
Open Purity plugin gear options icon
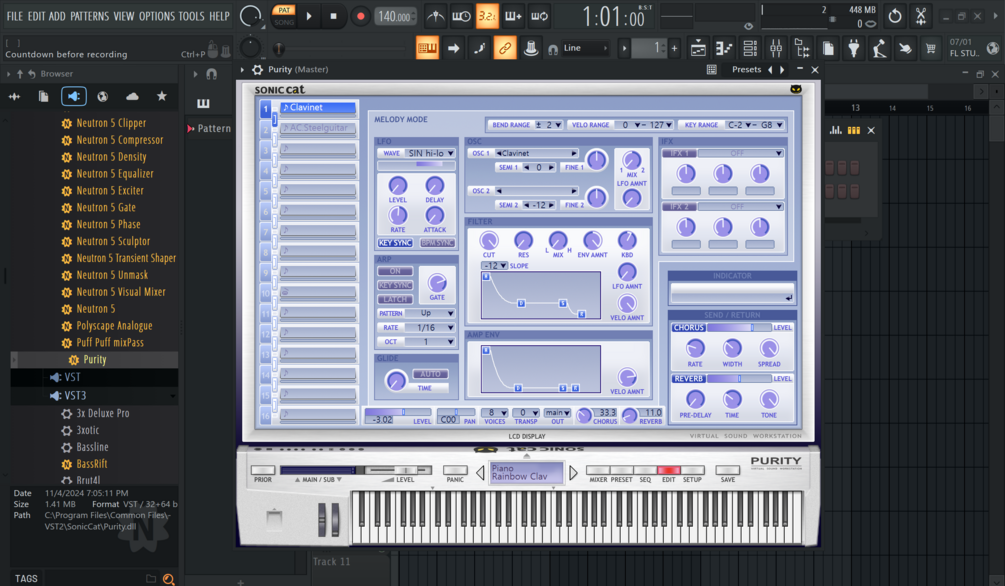[x=258, y=69]
